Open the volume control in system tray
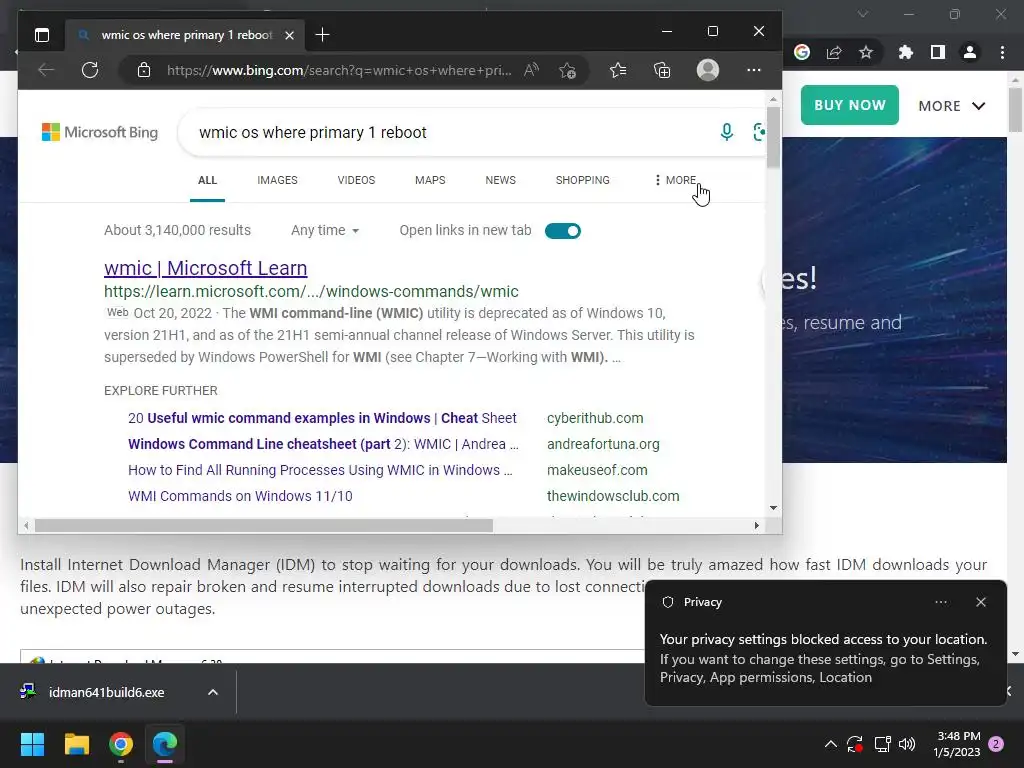Viewport: 1024px width, 768px height. pos(907,744)
